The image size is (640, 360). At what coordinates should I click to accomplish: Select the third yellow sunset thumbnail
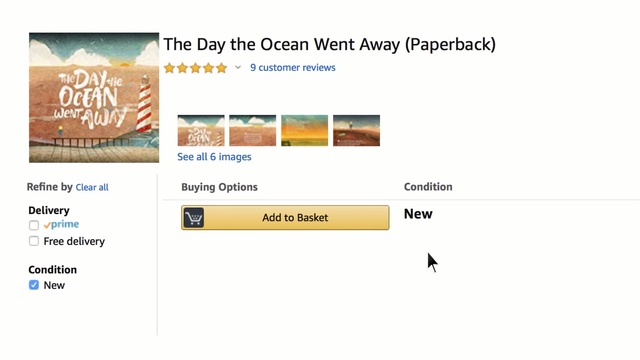pyautogui.click(x=304, y=131)
